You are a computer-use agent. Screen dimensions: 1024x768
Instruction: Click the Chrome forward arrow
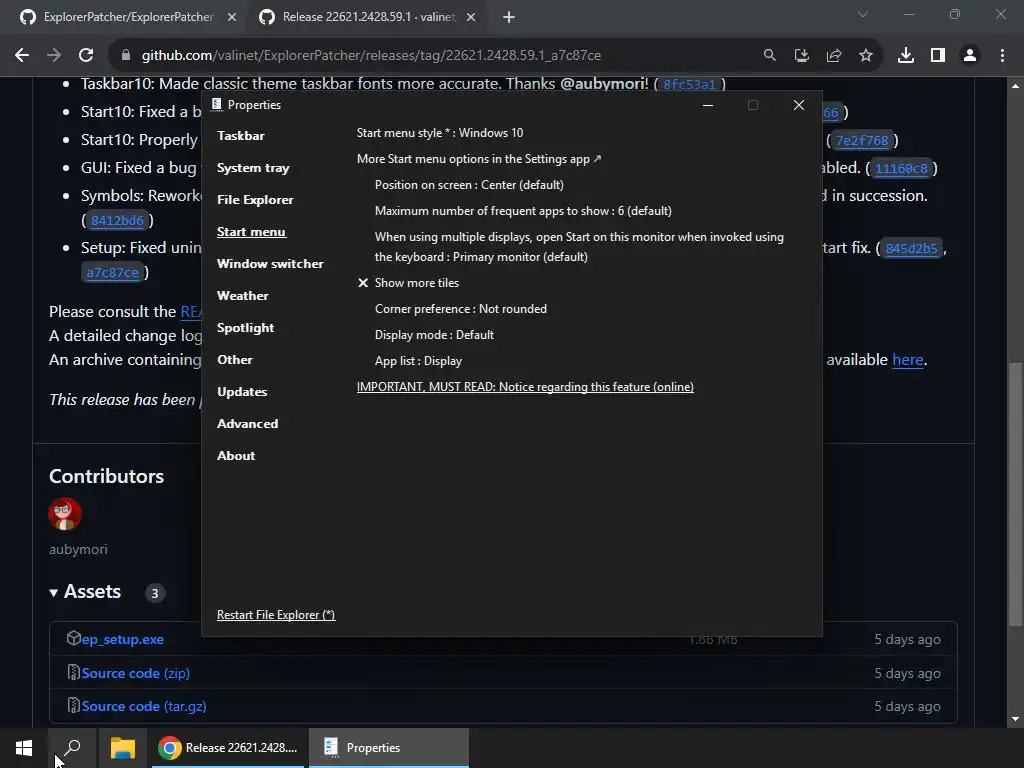coord(54,56)
